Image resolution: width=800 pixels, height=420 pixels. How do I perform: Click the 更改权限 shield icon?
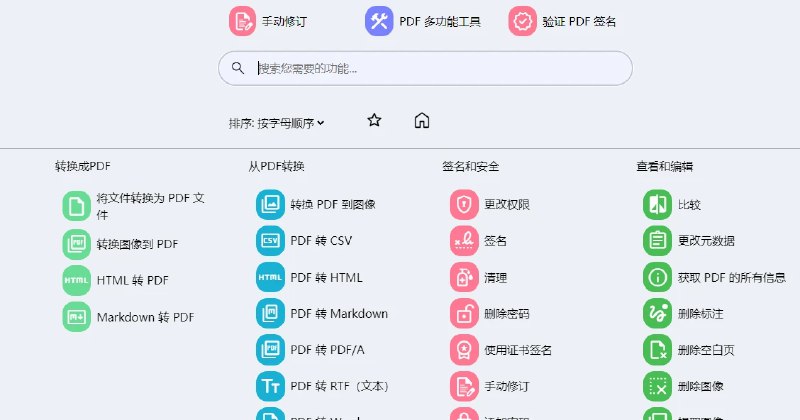(464, 204)
